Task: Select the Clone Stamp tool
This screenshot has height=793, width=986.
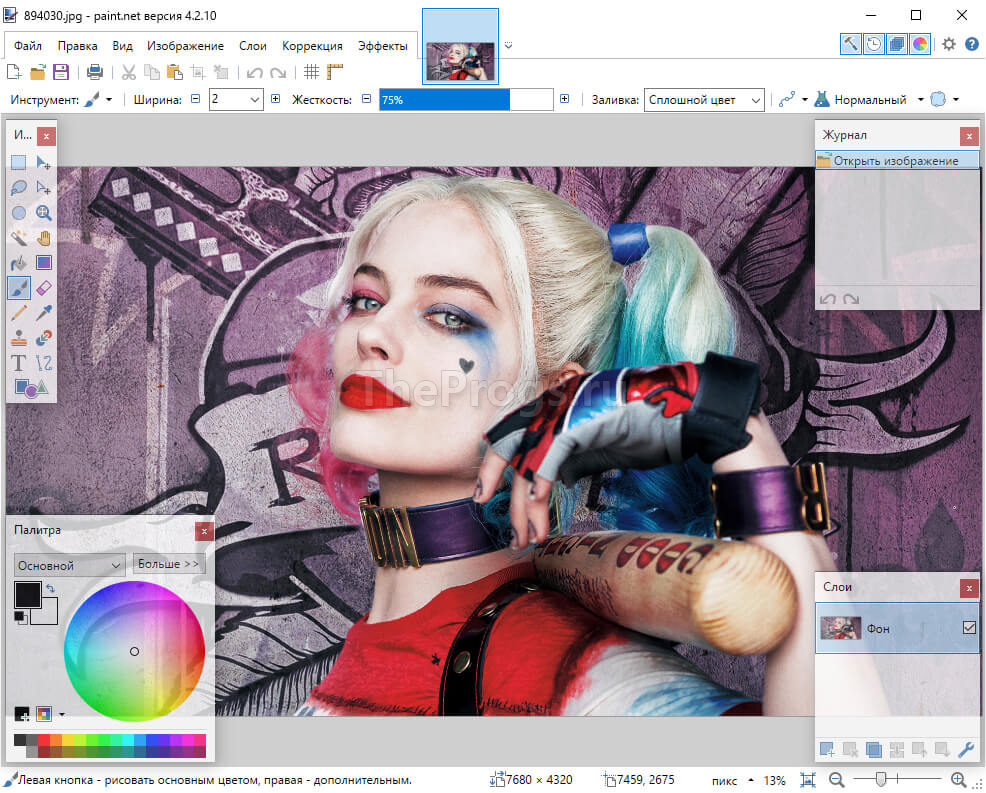Action: (x=19, y=338)
